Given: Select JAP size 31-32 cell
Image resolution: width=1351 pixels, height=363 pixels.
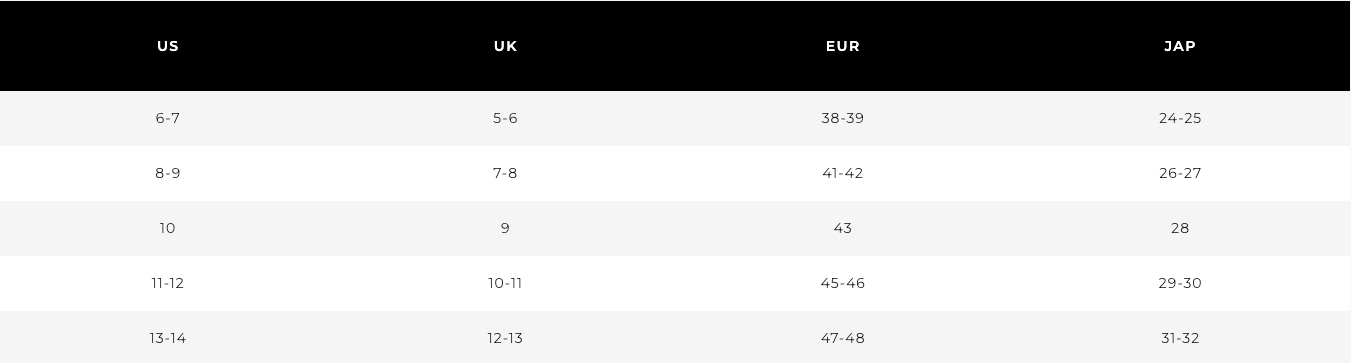Looking at the screenshot, I should [x=1180, y=338].
